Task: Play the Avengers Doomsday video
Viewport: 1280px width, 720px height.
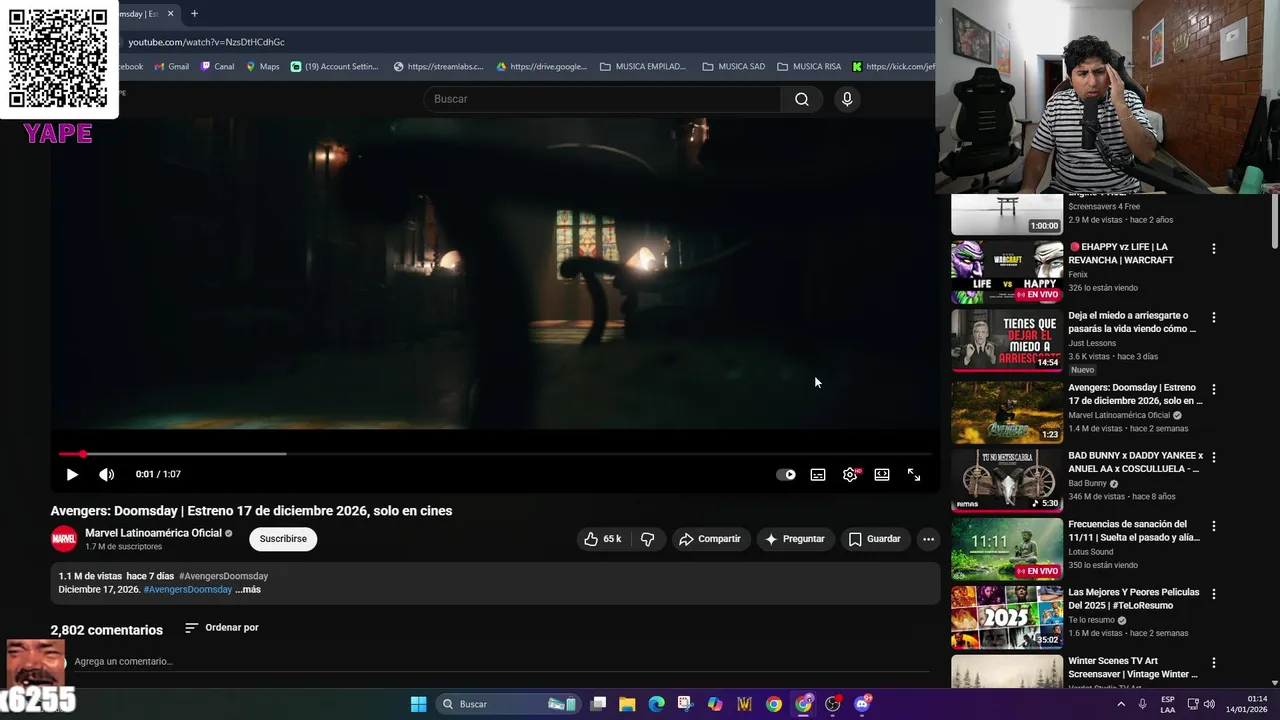Action: point(72,475)
